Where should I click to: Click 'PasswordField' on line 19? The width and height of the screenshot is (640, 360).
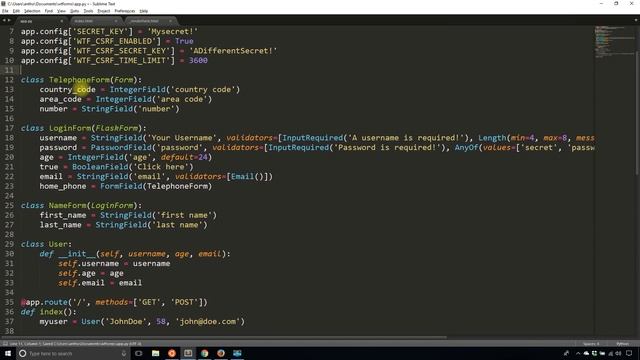coord(121,147)
